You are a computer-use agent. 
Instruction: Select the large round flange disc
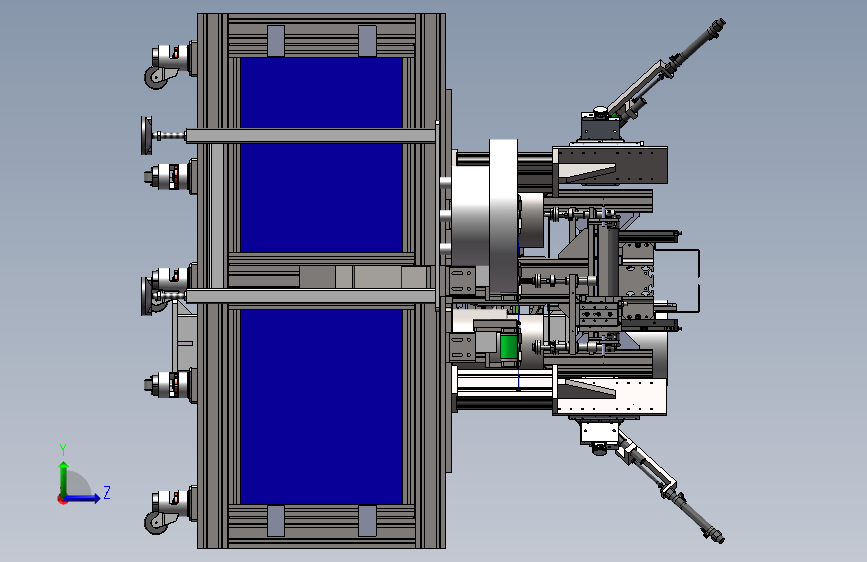pyautogui.click(x=504, y=216)
